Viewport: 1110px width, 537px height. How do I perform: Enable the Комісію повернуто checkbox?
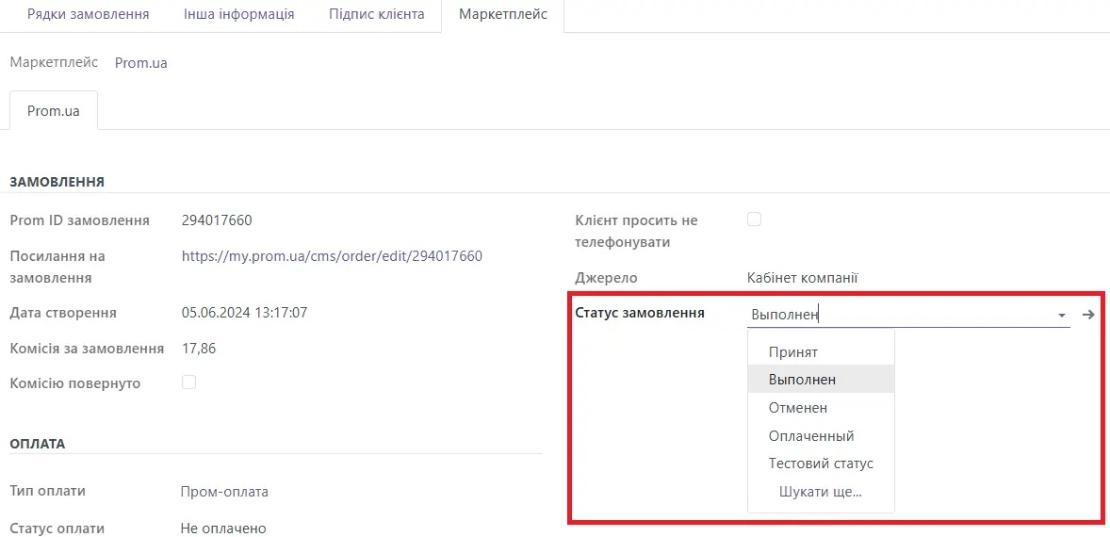tap(189, 382)
